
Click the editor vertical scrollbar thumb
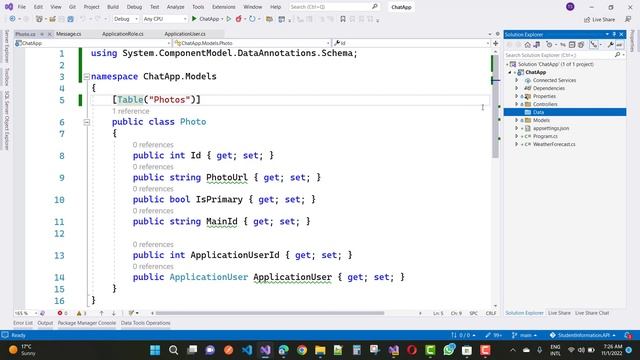tap(495, 106)
